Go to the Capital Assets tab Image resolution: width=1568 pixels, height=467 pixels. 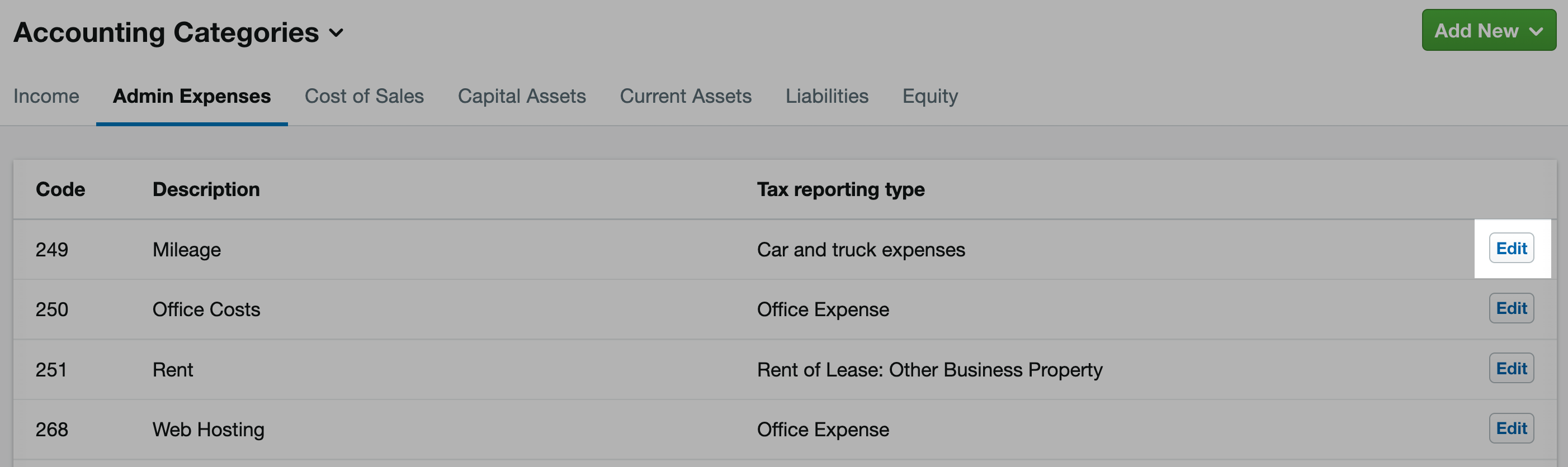522,96
